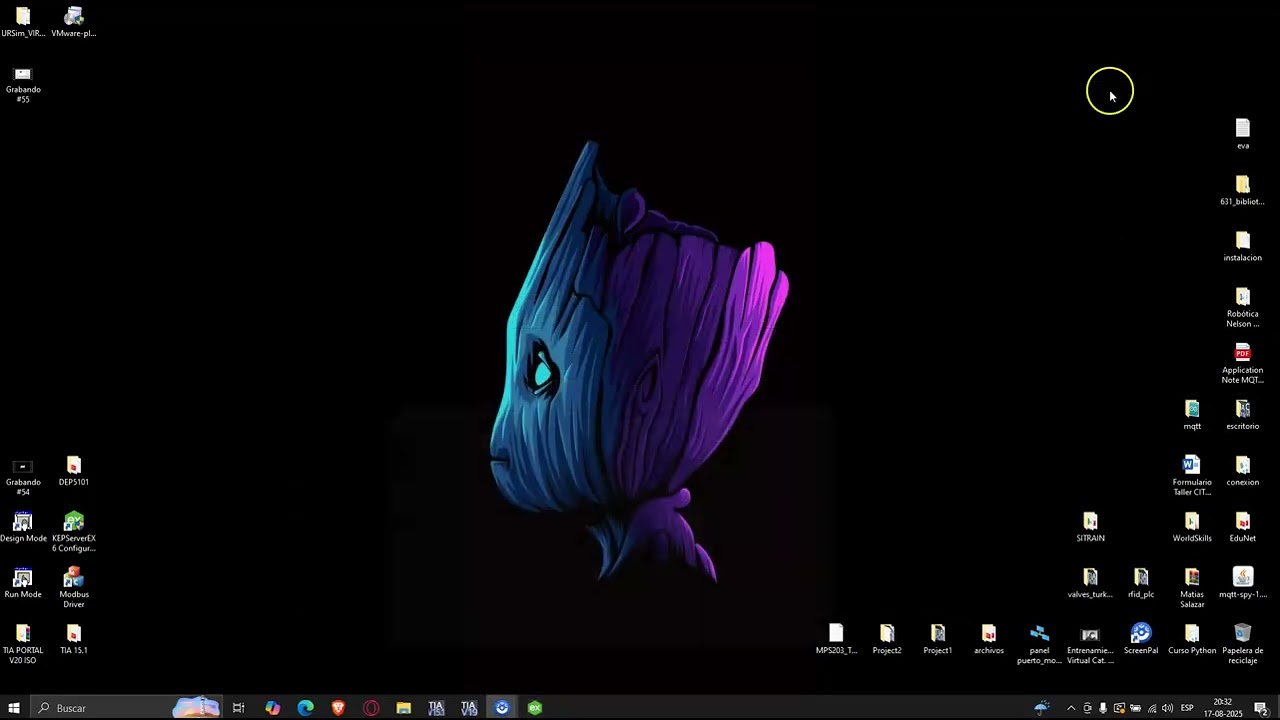Select the Run Mode shortcut
Viewport: 1280px width, 720px height.
pos(23,584)
